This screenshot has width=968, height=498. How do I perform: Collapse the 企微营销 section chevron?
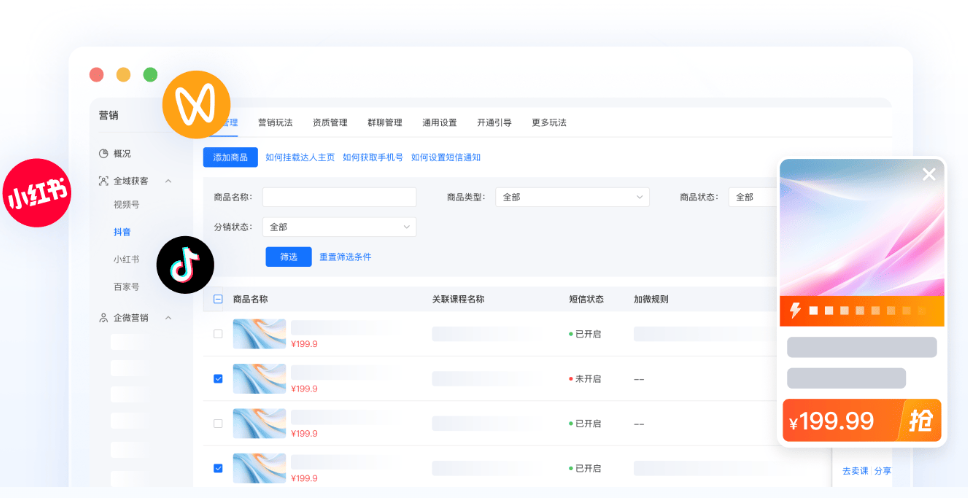tap(168, 318)
